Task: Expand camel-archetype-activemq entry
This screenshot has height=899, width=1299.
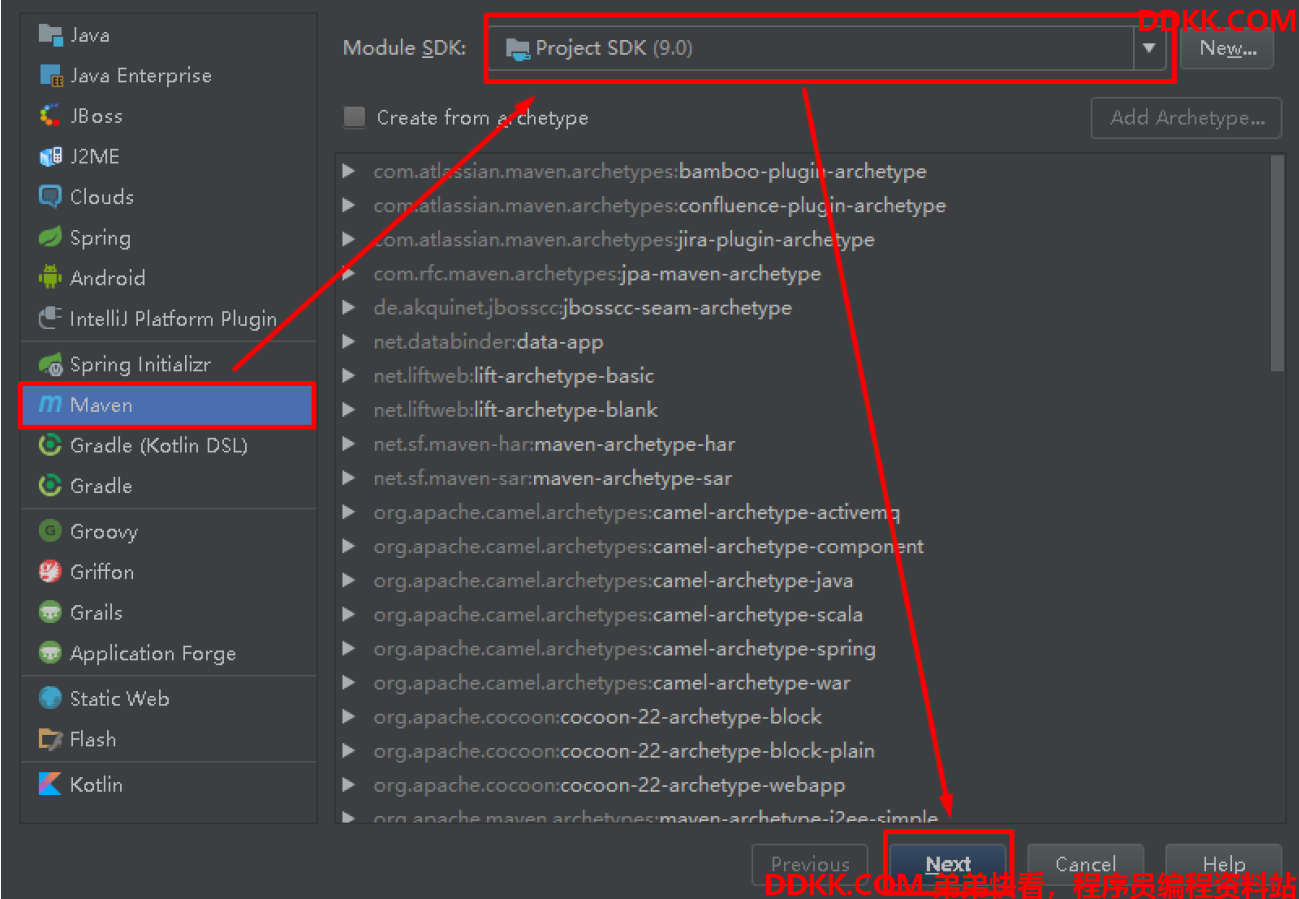Action: 348,512
